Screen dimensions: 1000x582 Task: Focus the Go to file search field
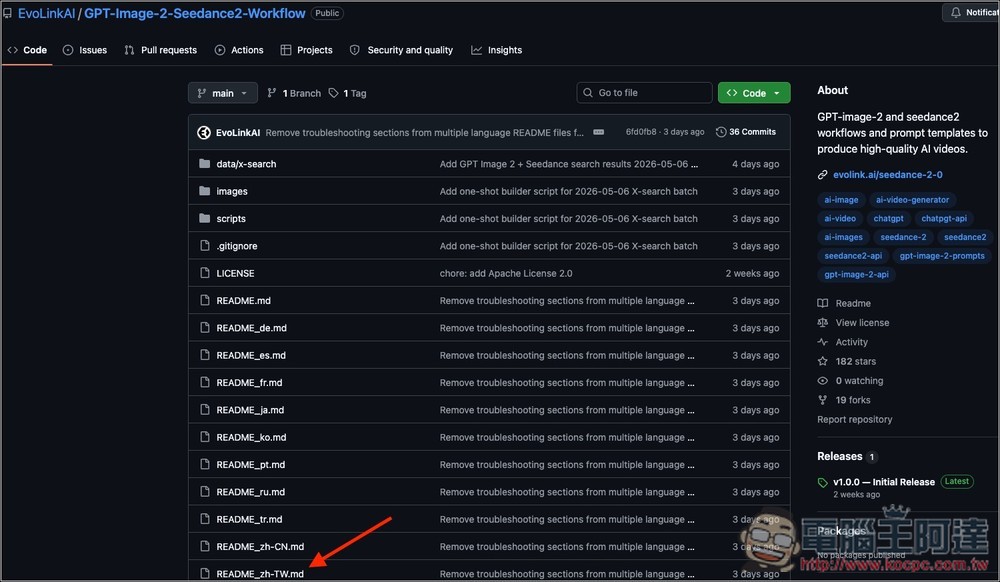(644, 92)
